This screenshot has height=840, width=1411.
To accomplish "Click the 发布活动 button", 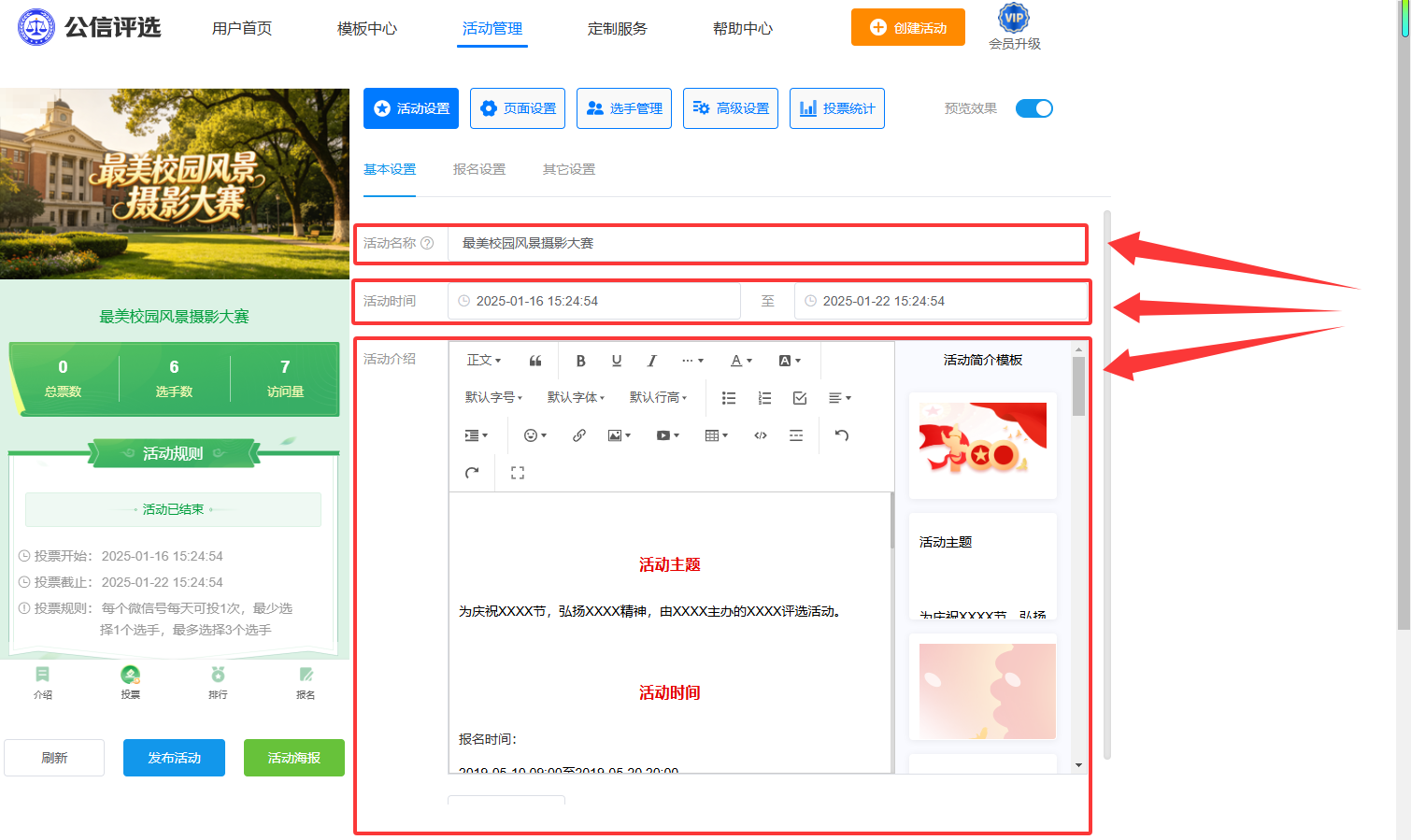I will click(174, 758).
